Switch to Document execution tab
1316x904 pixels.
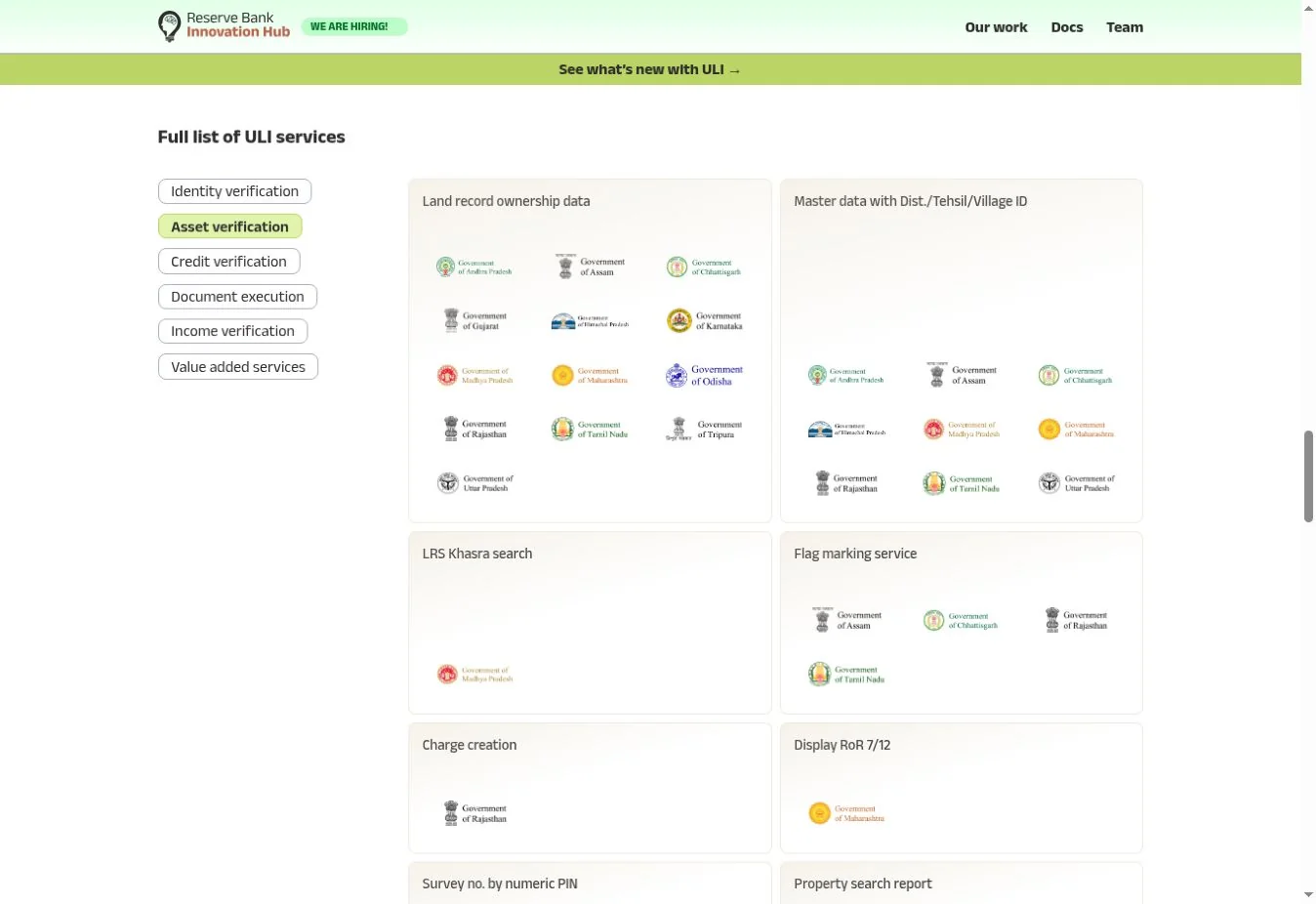(237, 297)
